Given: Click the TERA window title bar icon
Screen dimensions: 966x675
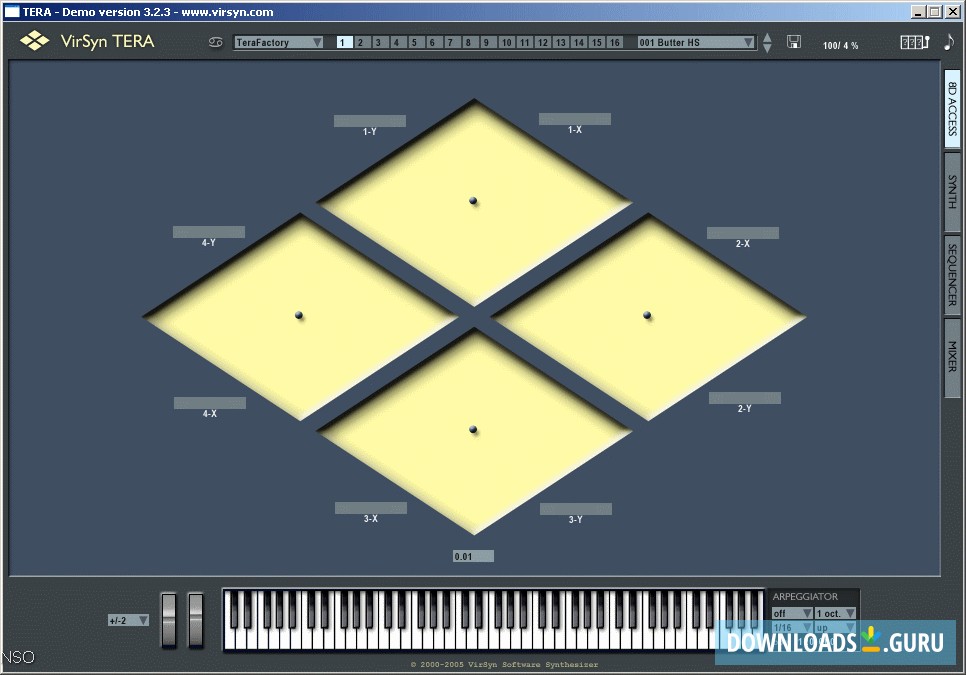Looking at the screenshot, I should pos(12,11).
